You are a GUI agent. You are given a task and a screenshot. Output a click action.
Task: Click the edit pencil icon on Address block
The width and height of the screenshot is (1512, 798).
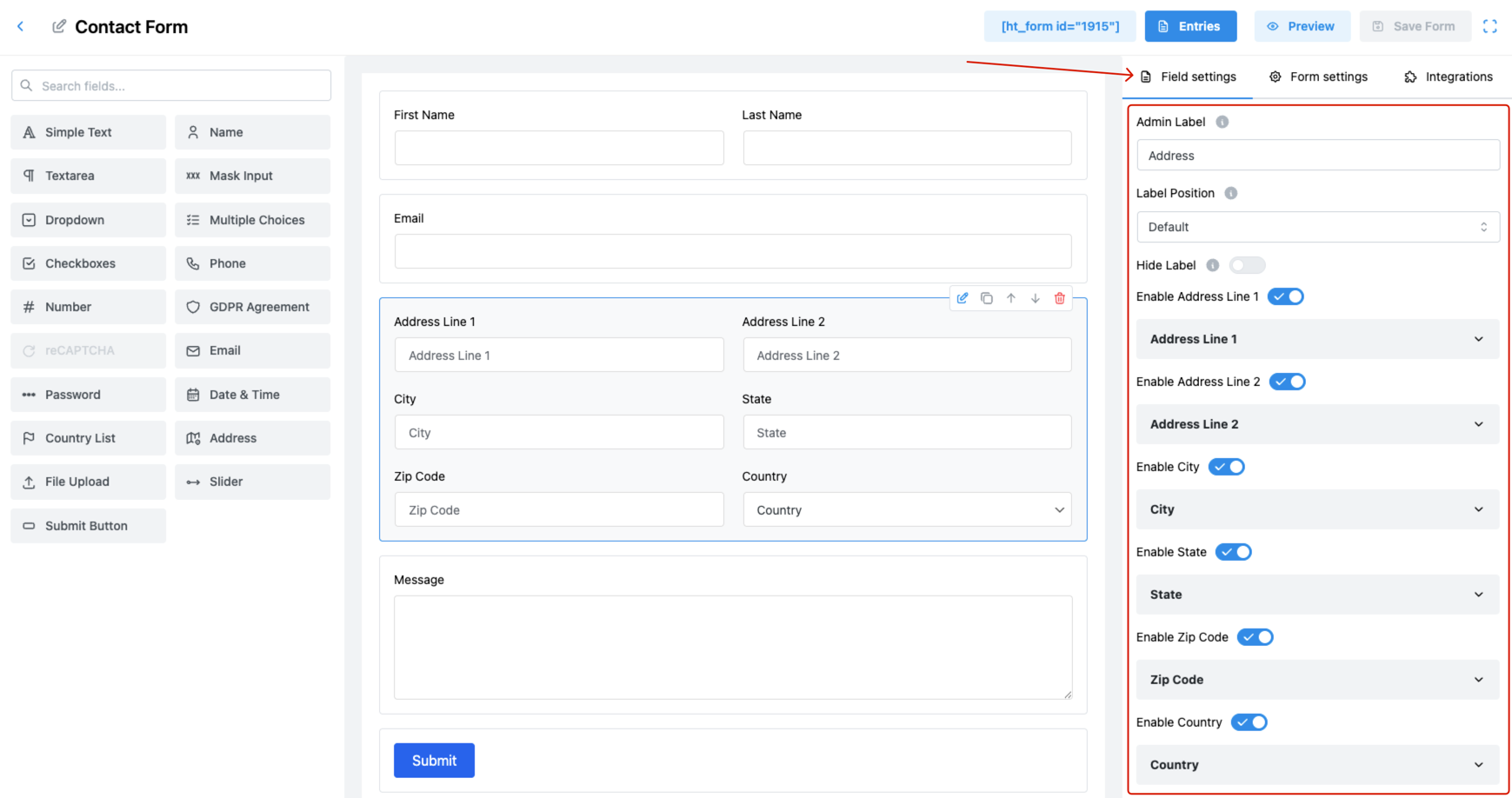[x=962, y=298]
